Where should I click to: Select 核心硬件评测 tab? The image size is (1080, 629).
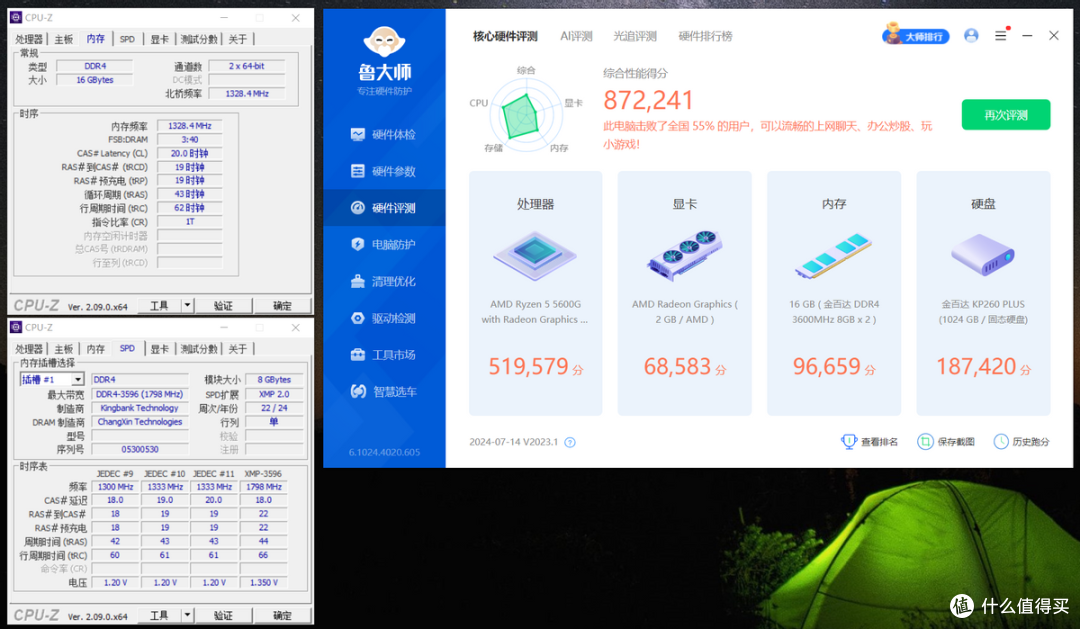(505, 36)
